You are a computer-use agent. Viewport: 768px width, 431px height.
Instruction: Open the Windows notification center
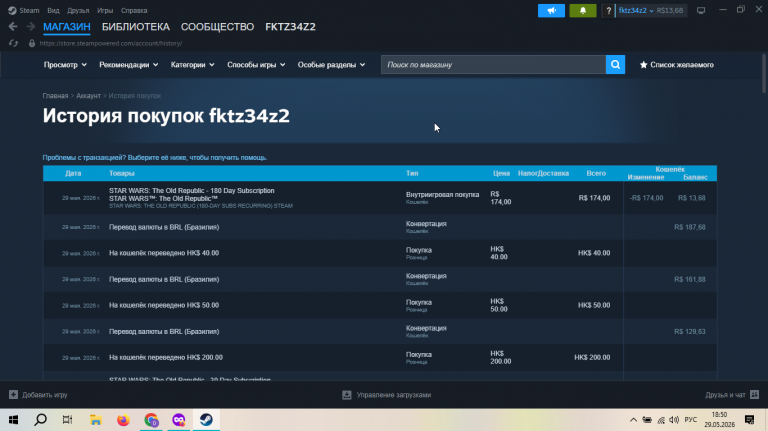749,420
